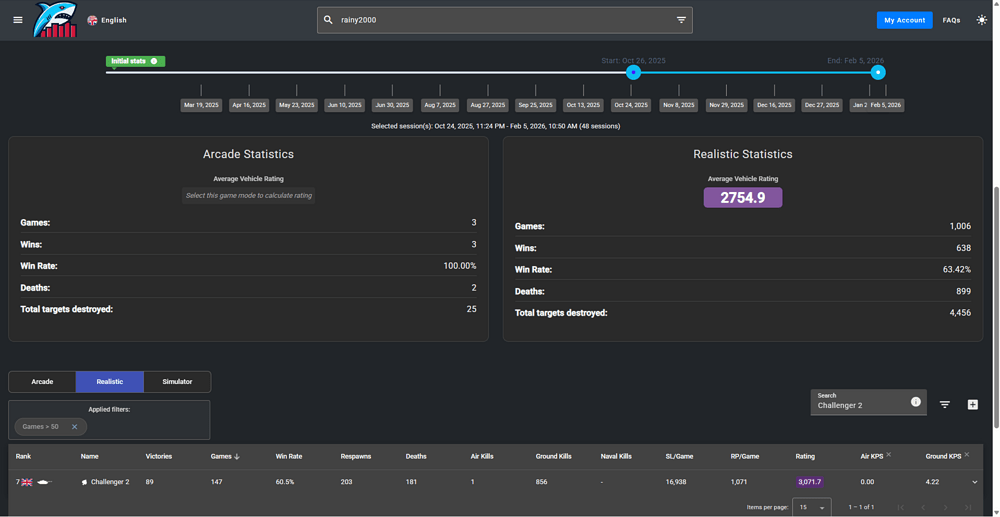Viewport: 1000px width, 517px height.
Task: Open the hamburger navigation menu
Action: (x=17, y=20)
